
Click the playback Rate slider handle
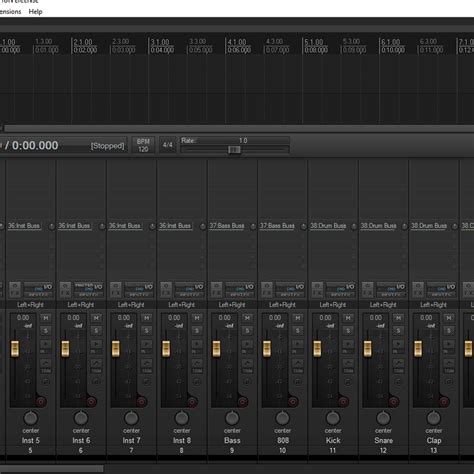234,150
